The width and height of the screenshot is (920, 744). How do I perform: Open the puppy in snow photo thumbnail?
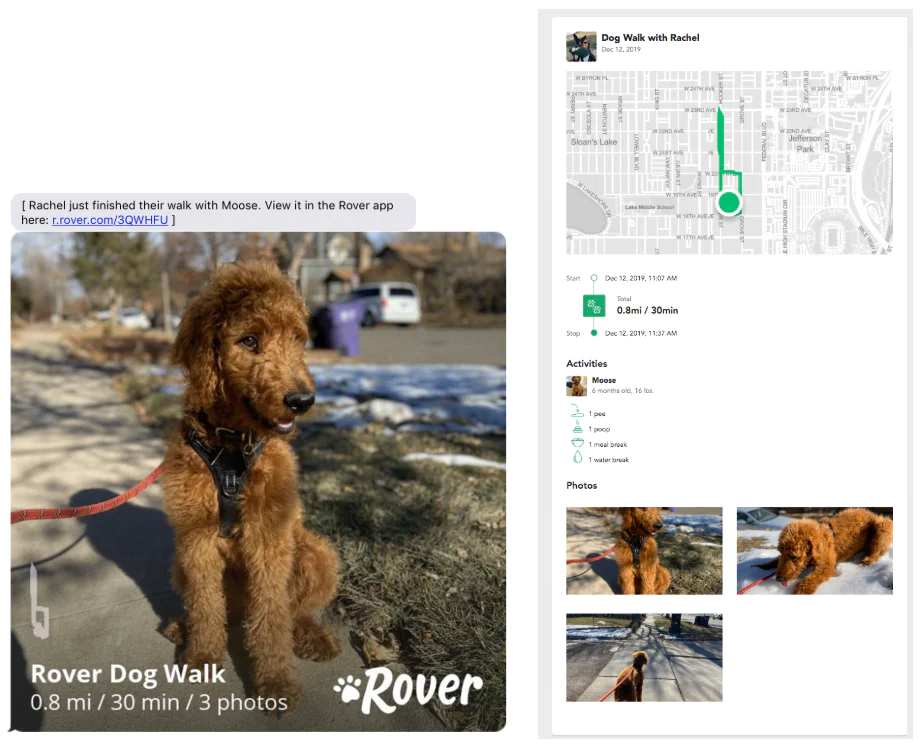coord(814,550)
